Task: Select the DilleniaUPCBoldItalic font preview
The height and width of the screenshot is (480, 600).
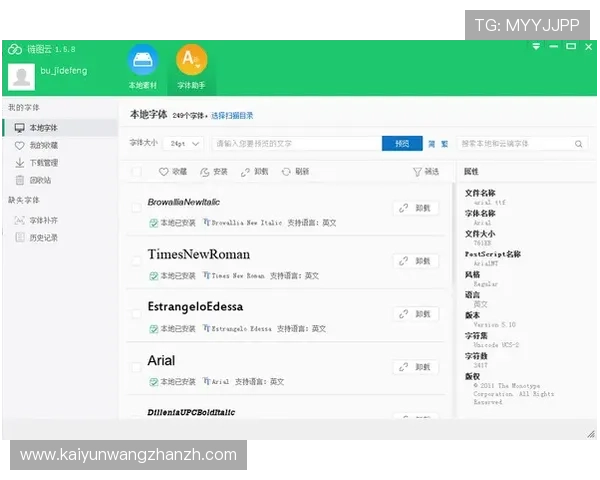Action: (191, 412)
